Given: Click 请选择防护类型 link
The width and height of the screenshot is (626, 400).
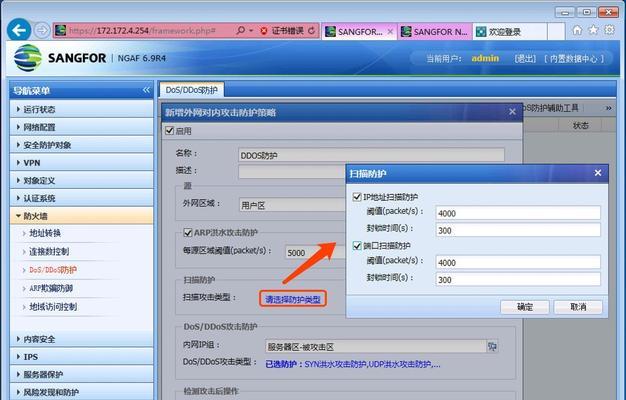Looking at the screenshot, I should (293, 299).
